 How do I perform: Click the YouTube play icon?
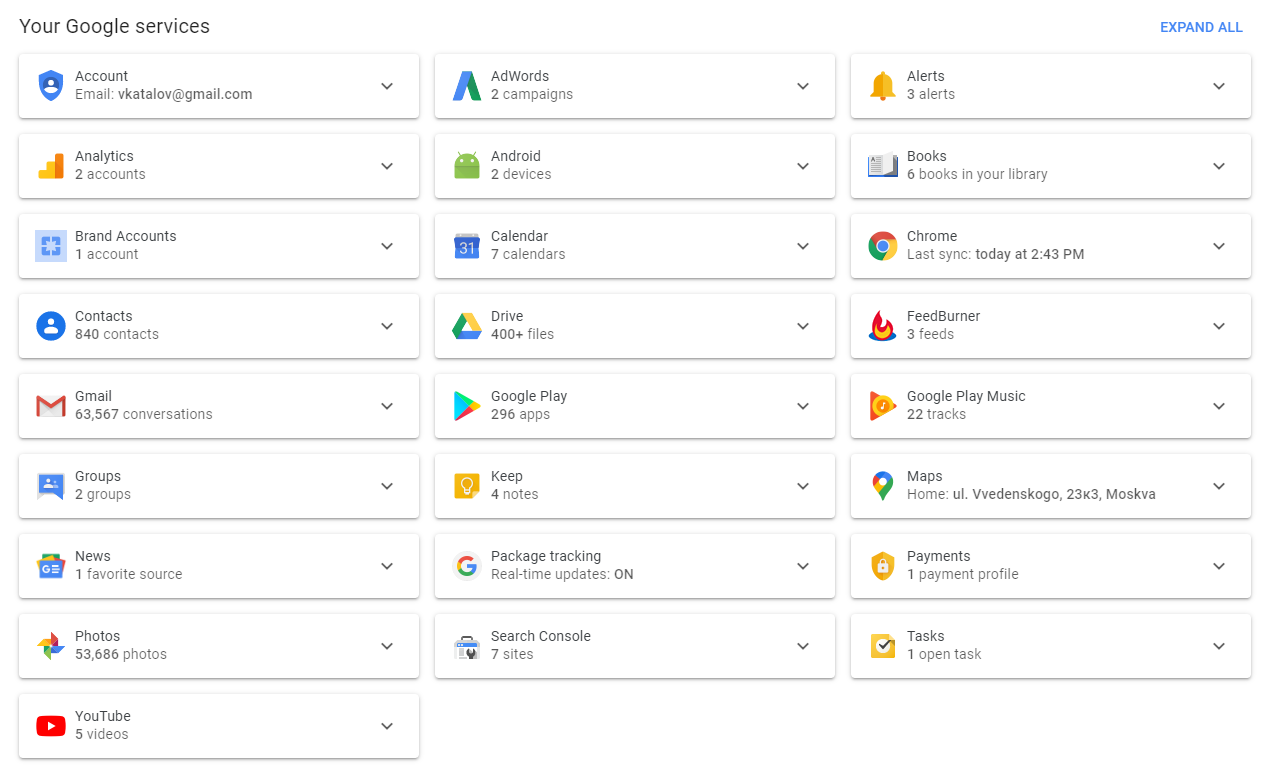click(51, 726)
